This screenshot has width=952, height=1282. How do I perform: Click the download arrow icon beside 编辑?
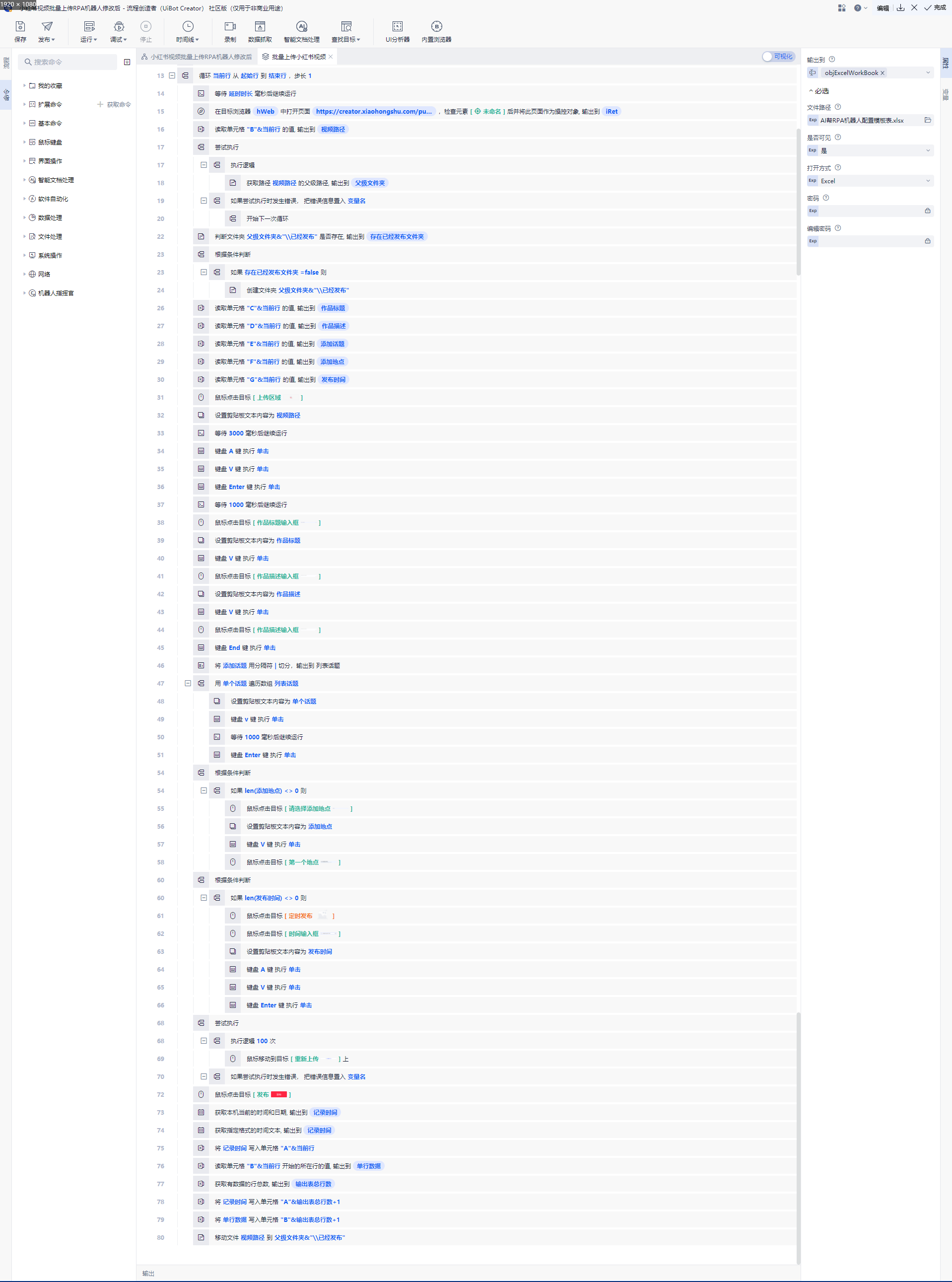point(900,7)
